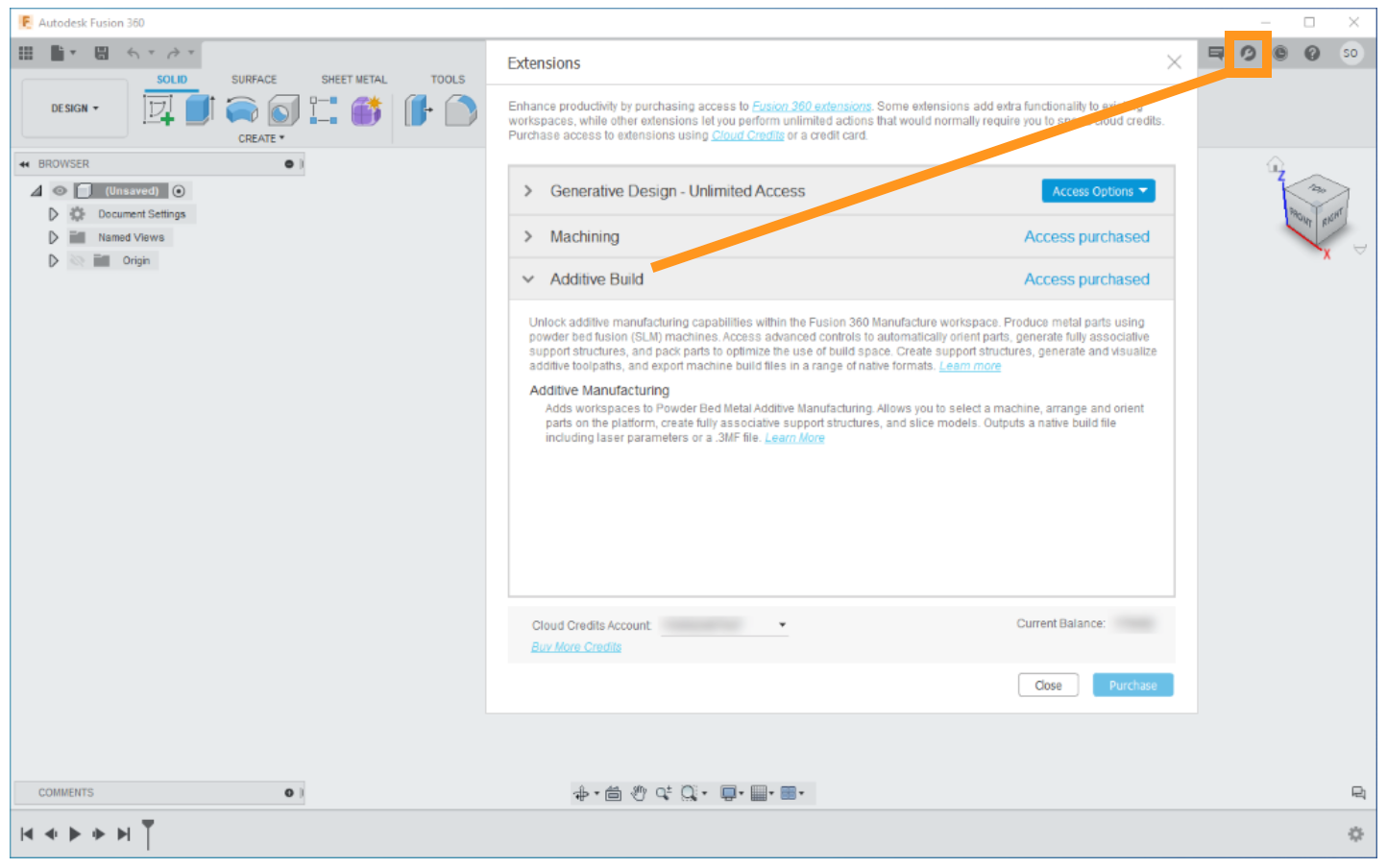Toggle the Comments panel options dot
Viewport: 1387px width, 868px height.
tap(289, 793)
